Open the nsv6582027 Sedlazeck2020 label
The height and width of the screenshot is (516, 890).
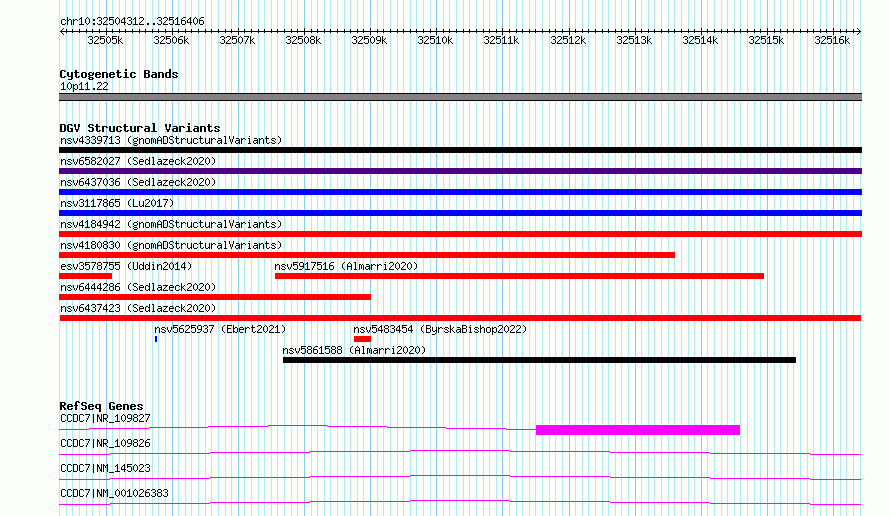[138, 161]
